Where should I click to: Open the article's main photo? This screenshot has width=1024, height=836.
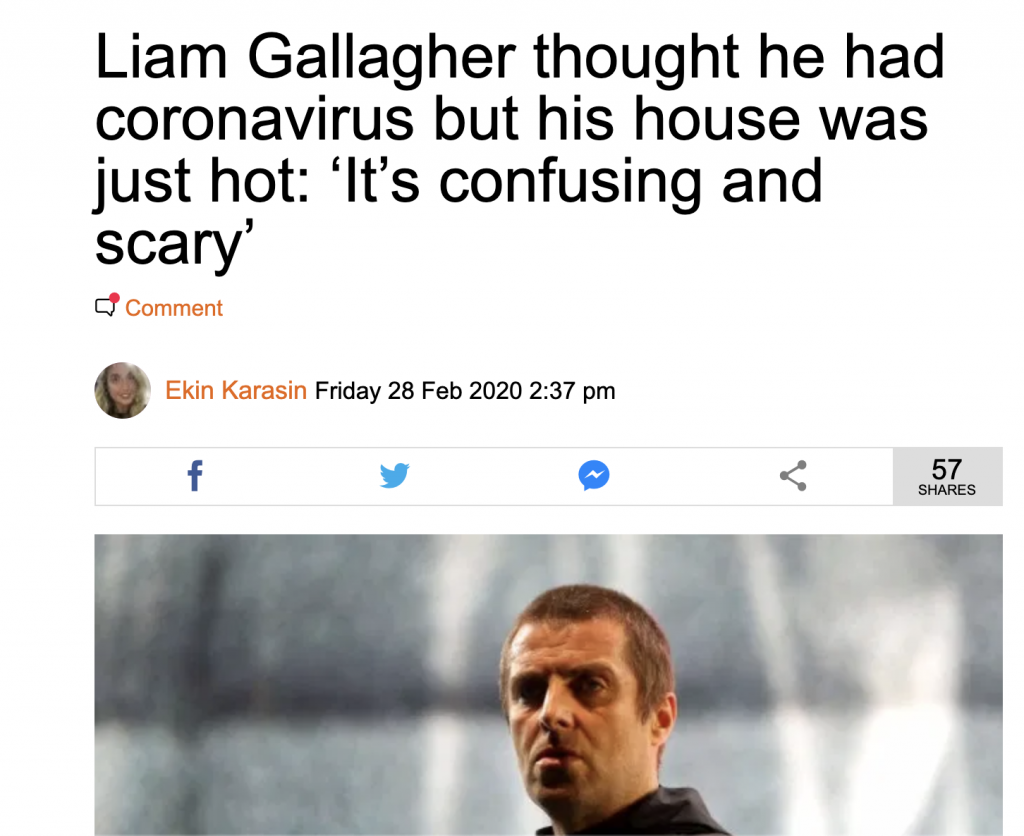pos(549,684)
